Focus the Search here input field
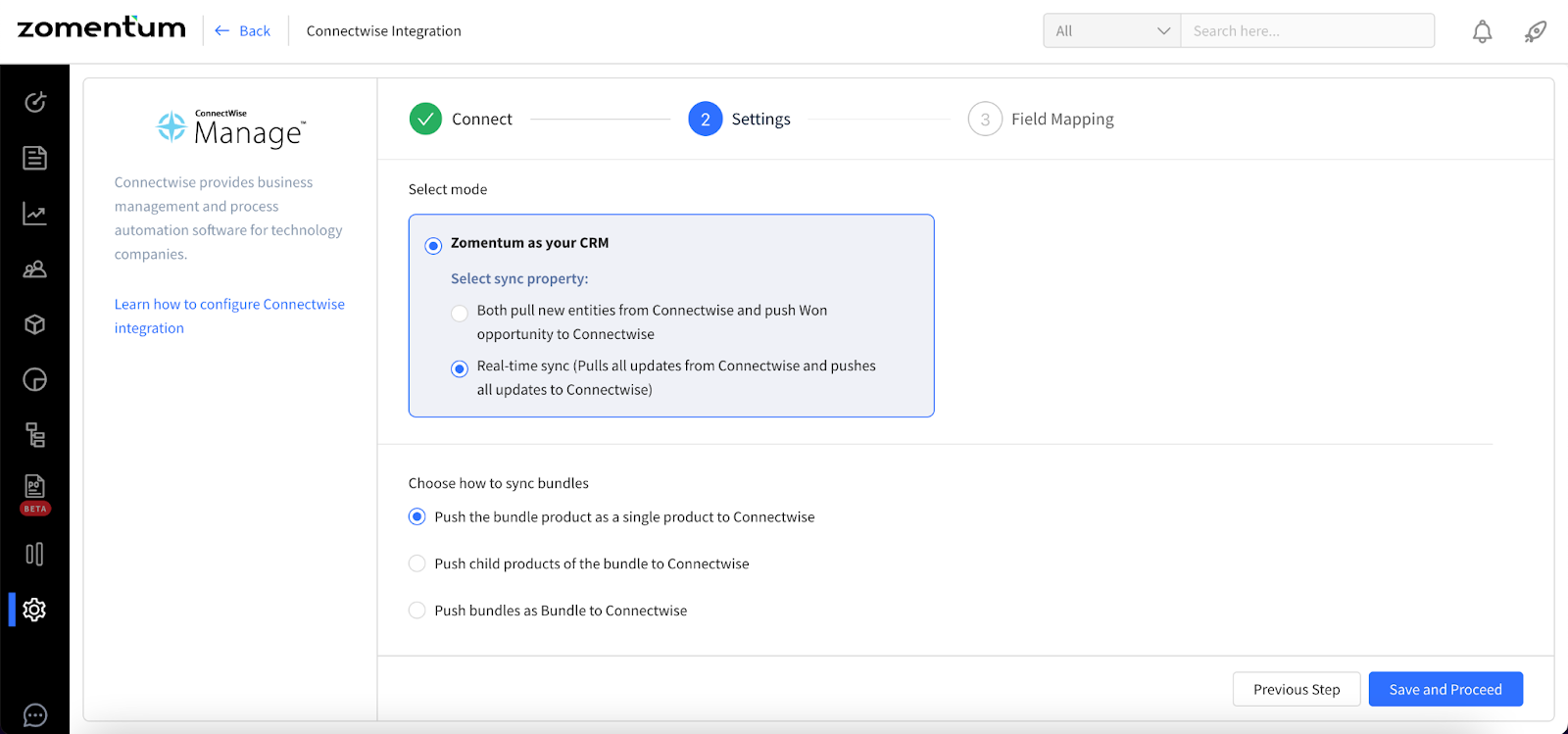The image size is (1568, 734). [x=1307, y=30]
